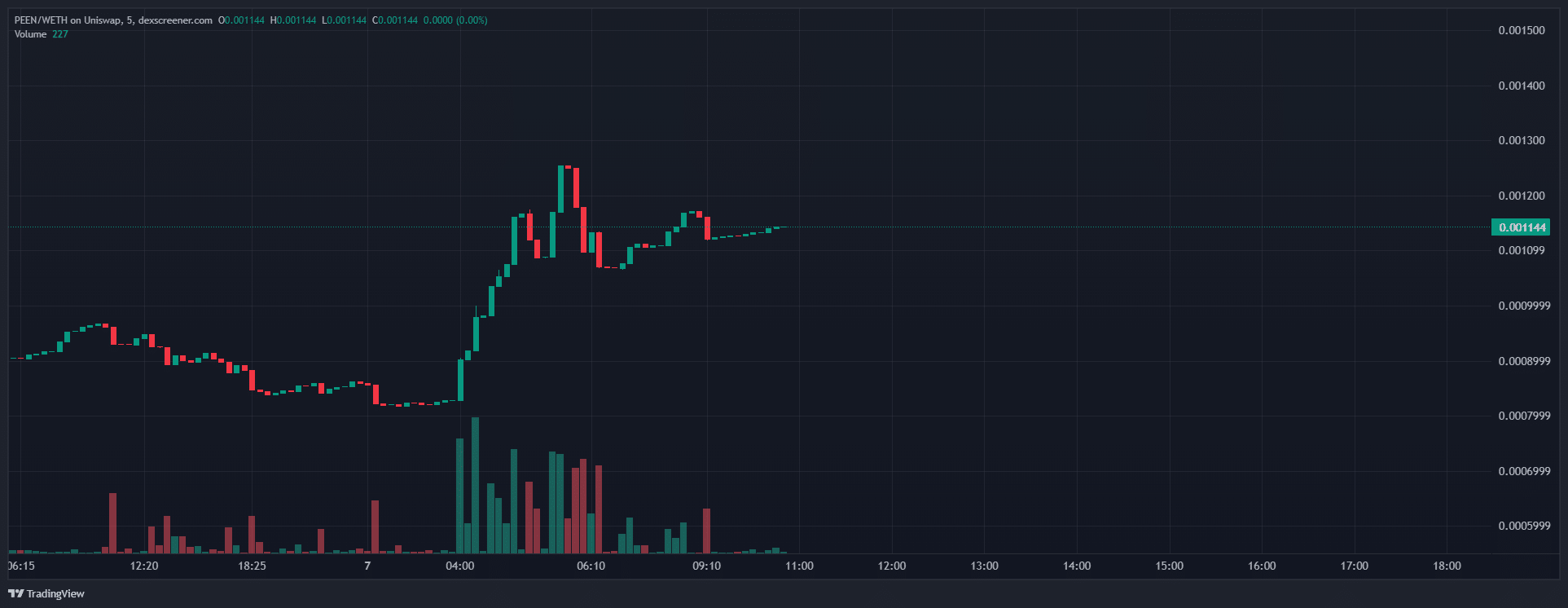
Task: Select the 0.0005999 price axis label
Action: point(1525,526)
